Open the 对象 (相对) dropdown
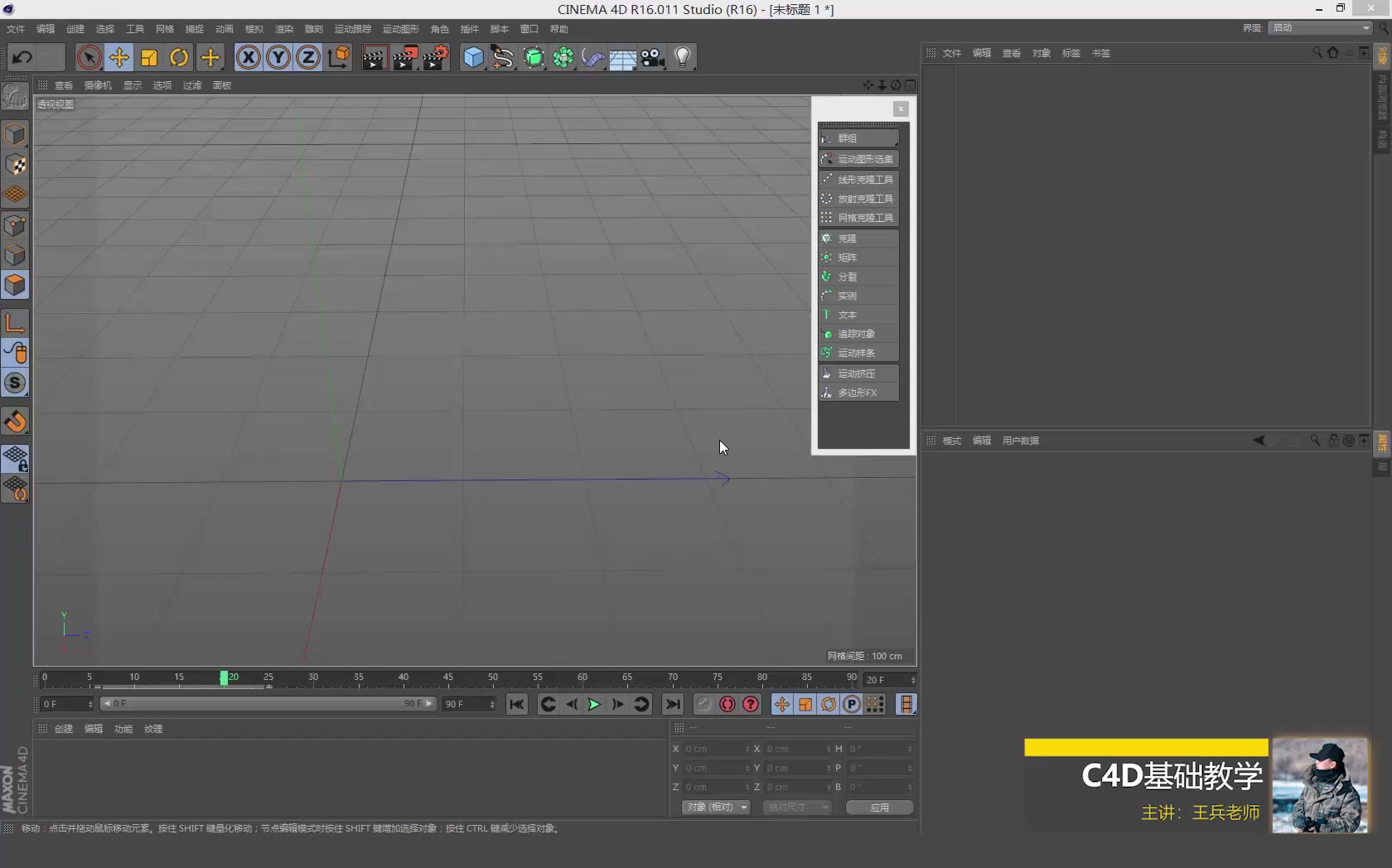This screenshot has width=1392, height=868. 716,807
